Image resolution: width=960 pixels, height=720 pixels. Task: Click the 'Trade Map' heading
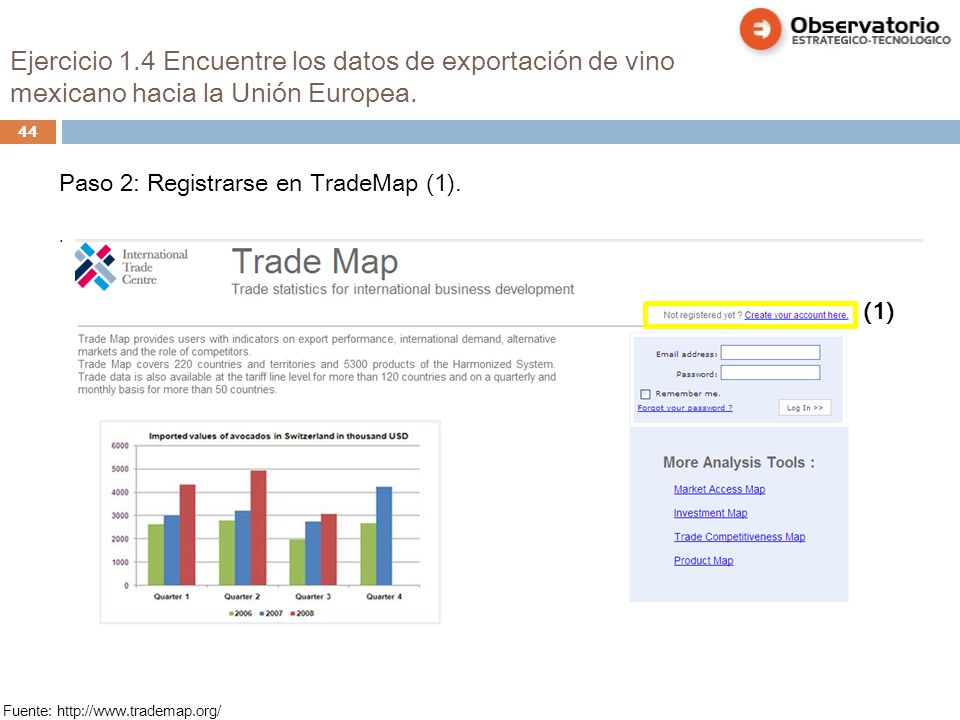[315, 261]
